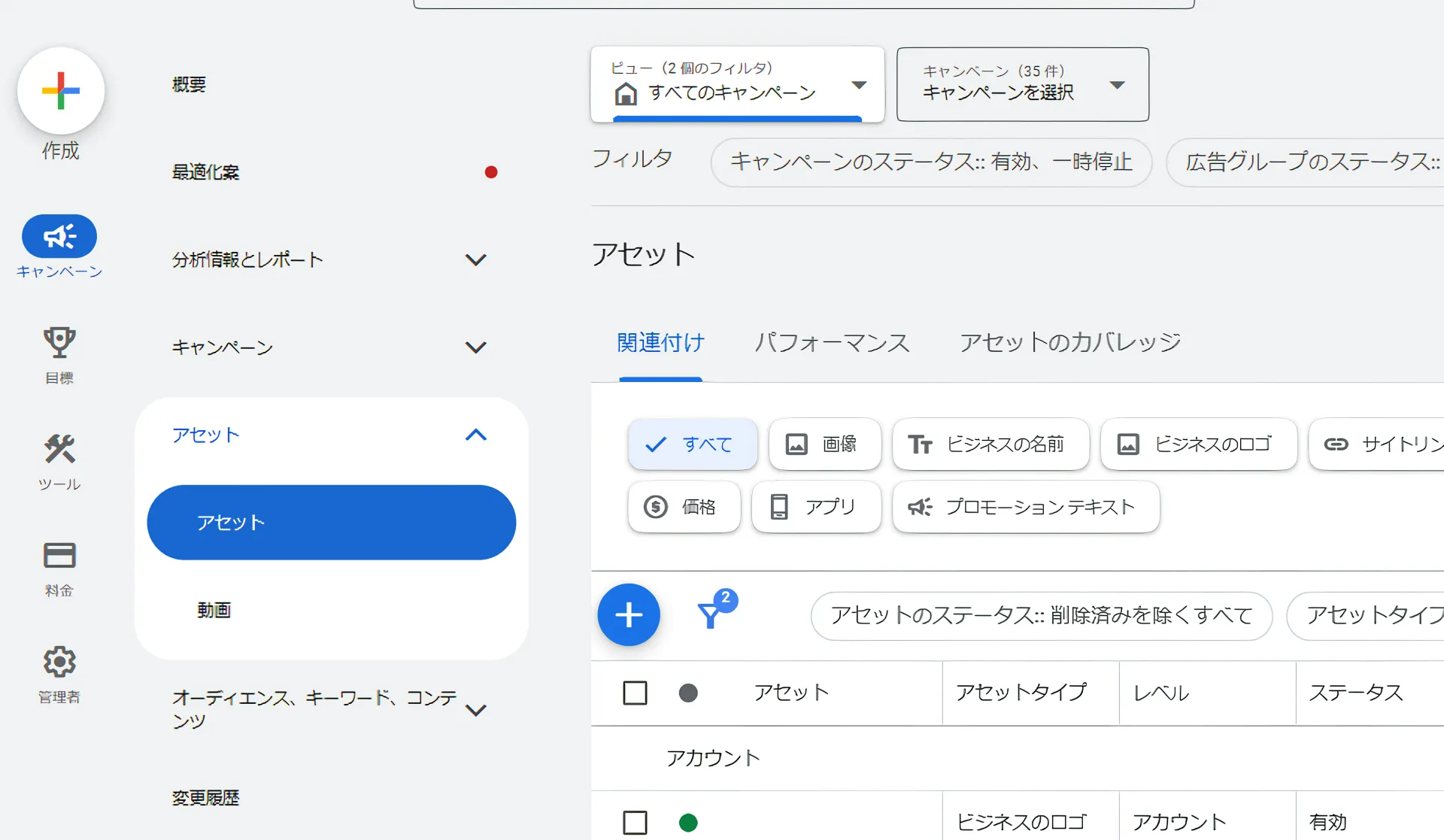Select the ビジネスのロゴ filter chip

pos(1199,444)
